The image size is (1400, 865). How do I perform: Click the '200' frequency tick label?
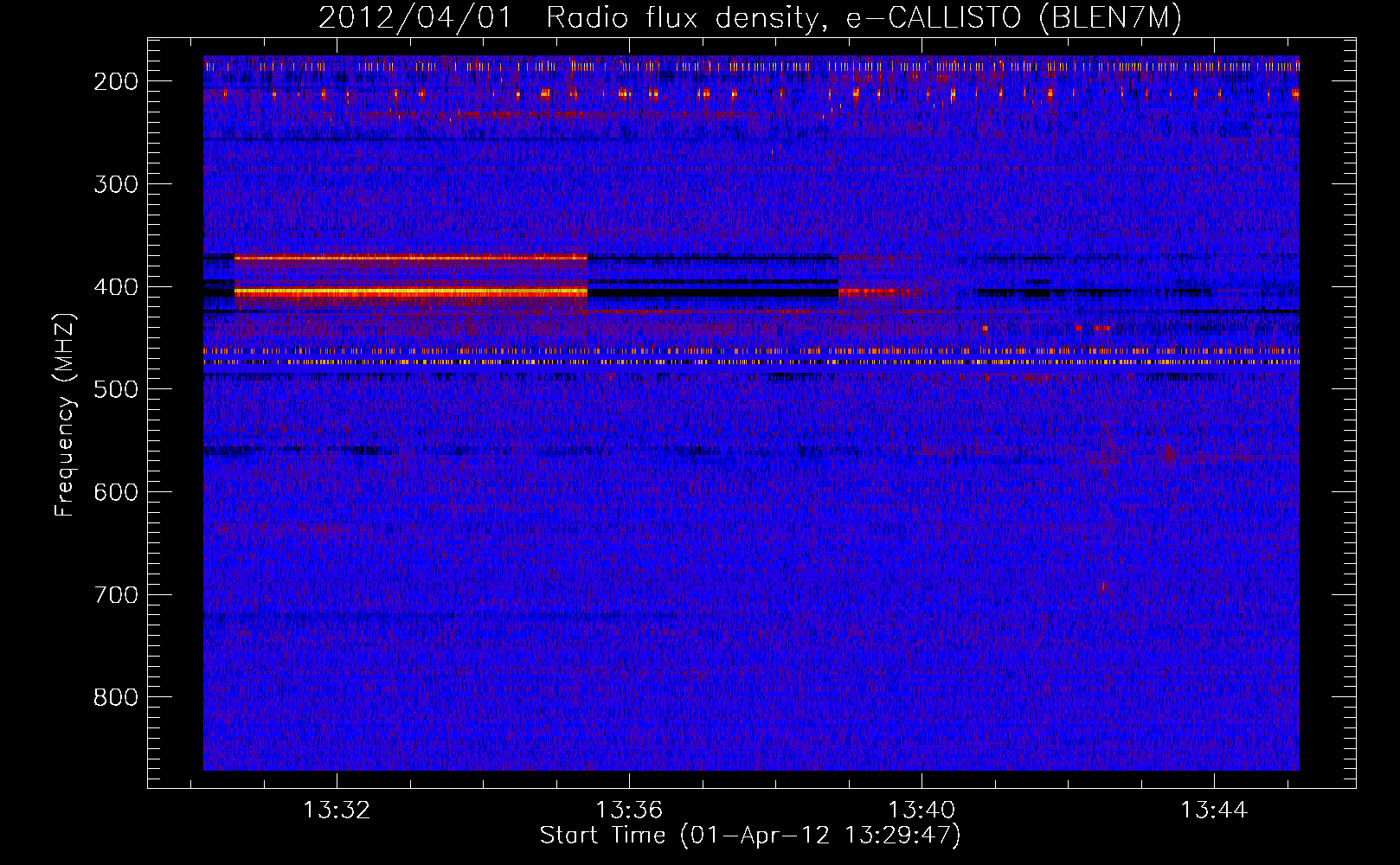(116, 81)
